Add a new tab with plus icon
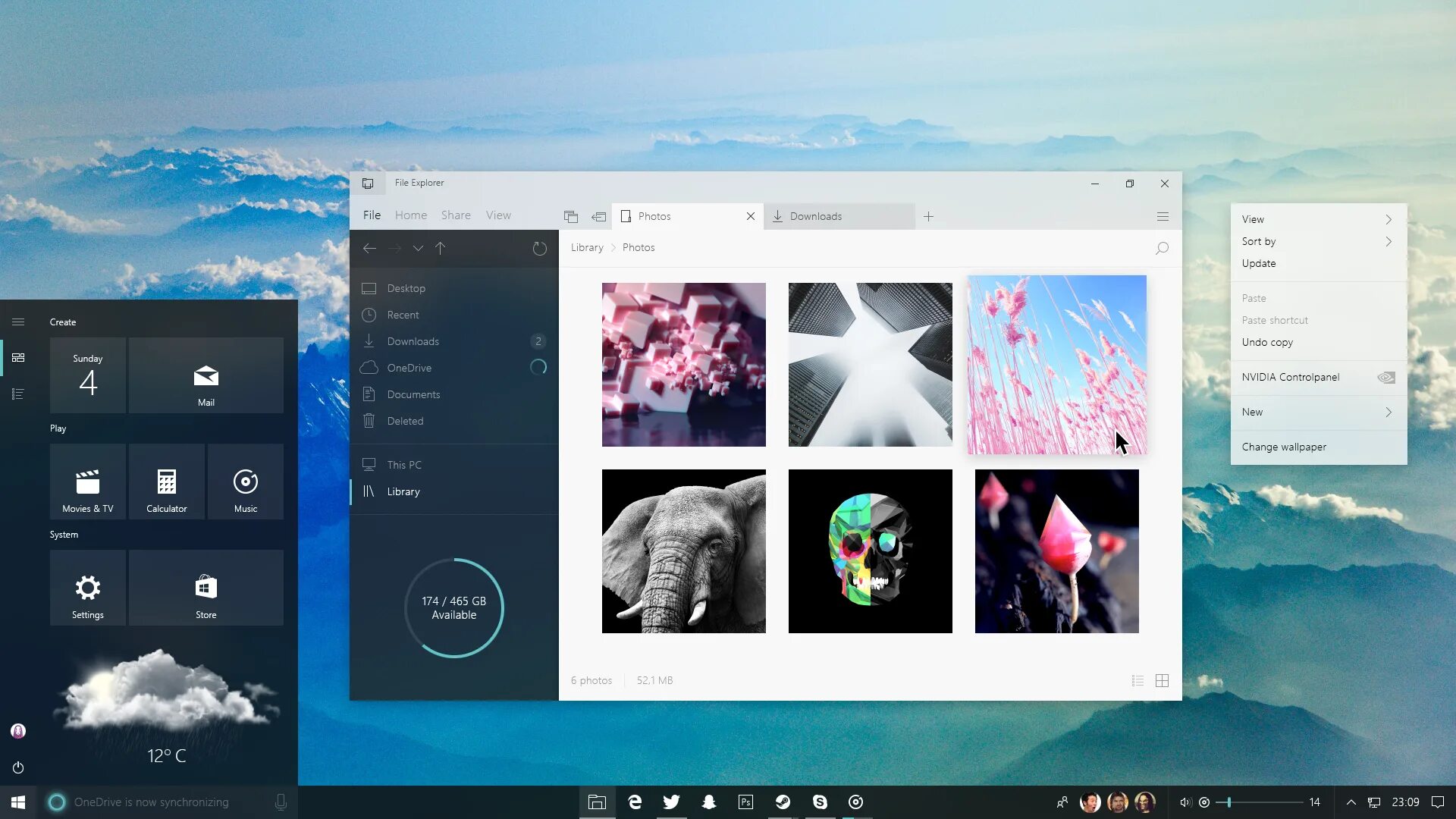The image size is (1456, 819). [x=928, y=217]
